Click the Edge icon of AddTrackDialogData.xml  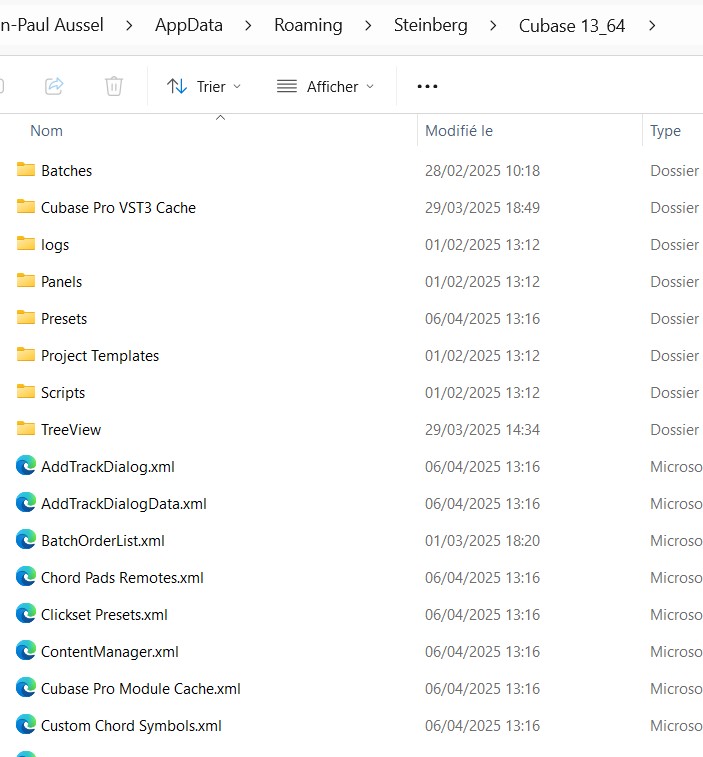(26, 503)
